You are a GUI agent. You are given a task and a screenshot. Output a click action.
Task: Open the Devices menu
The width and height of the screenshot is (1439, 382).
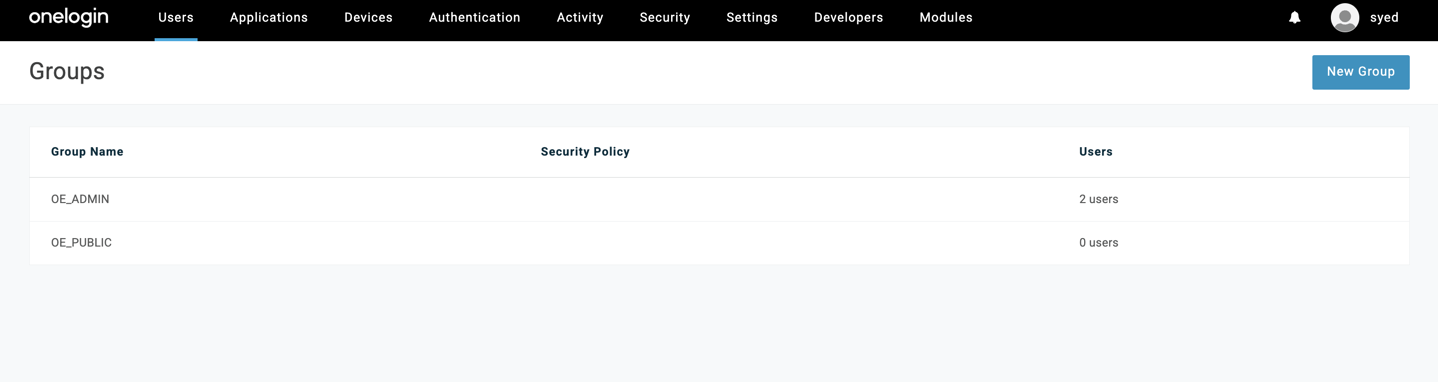tap(368, 17)
